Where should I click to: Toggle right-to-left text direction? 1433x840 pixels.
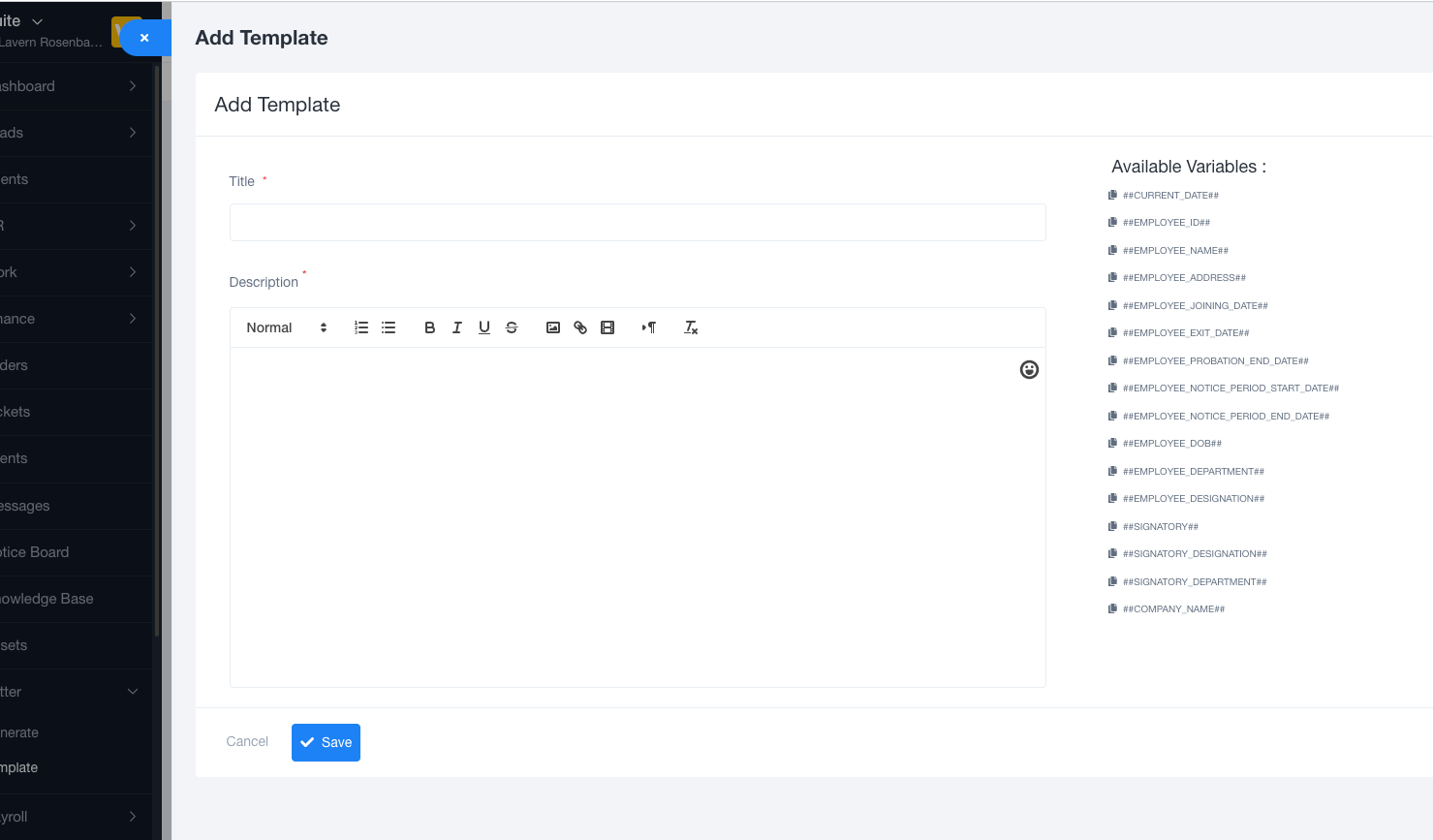(649, 327)
